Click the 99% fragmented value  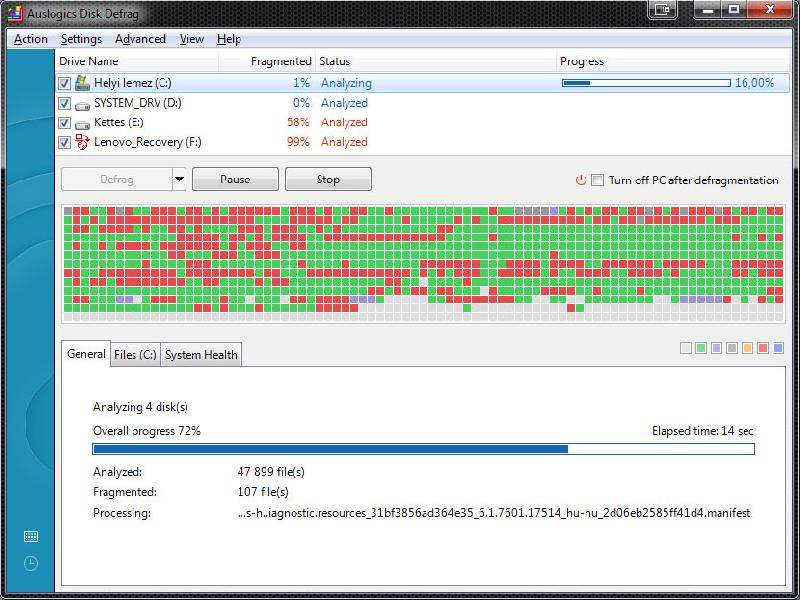298,142
